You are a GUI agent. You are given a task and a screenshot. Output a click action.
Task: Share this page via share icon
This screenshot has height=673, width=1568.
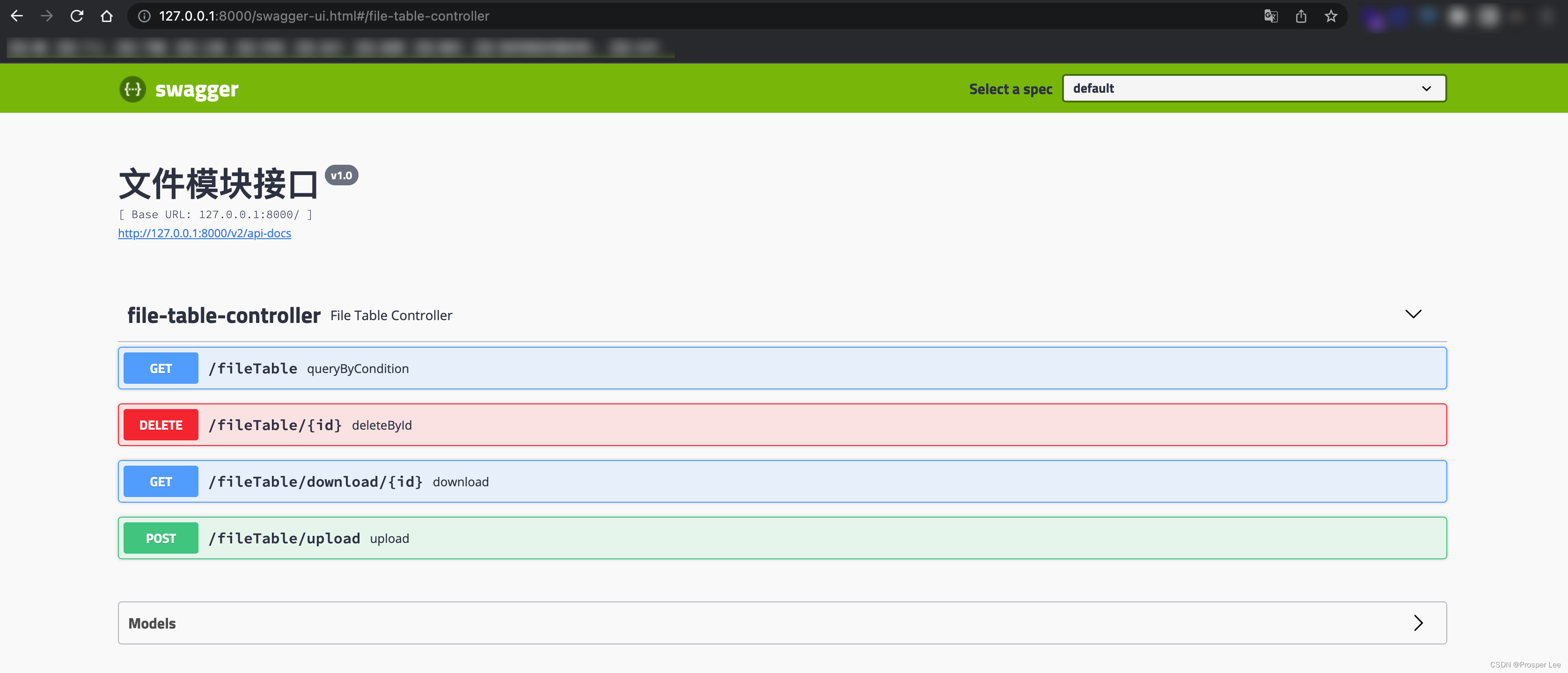tap(1301, 16)
